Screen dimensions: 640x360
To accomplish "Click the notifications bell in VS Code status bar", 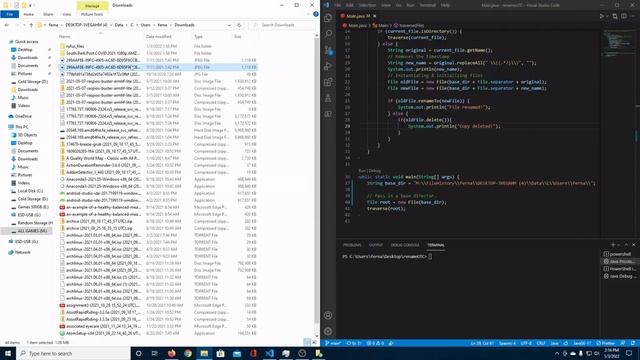I will coord(633,343).
